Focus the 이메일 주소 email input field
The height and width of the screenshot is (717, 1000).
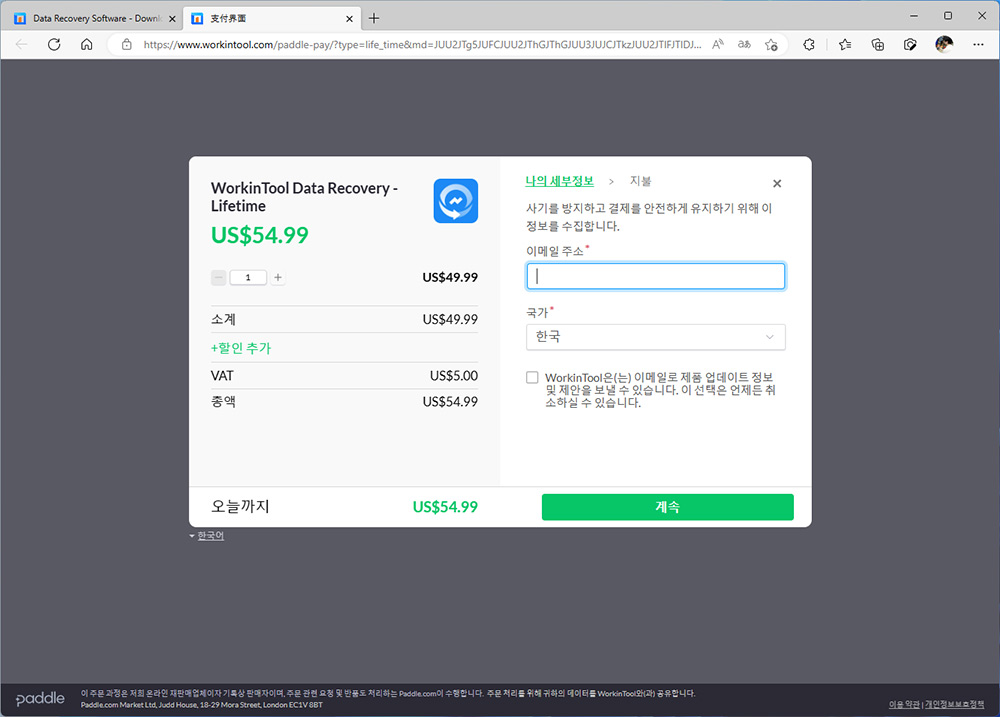pyautogui.click(x=656, y=276)
